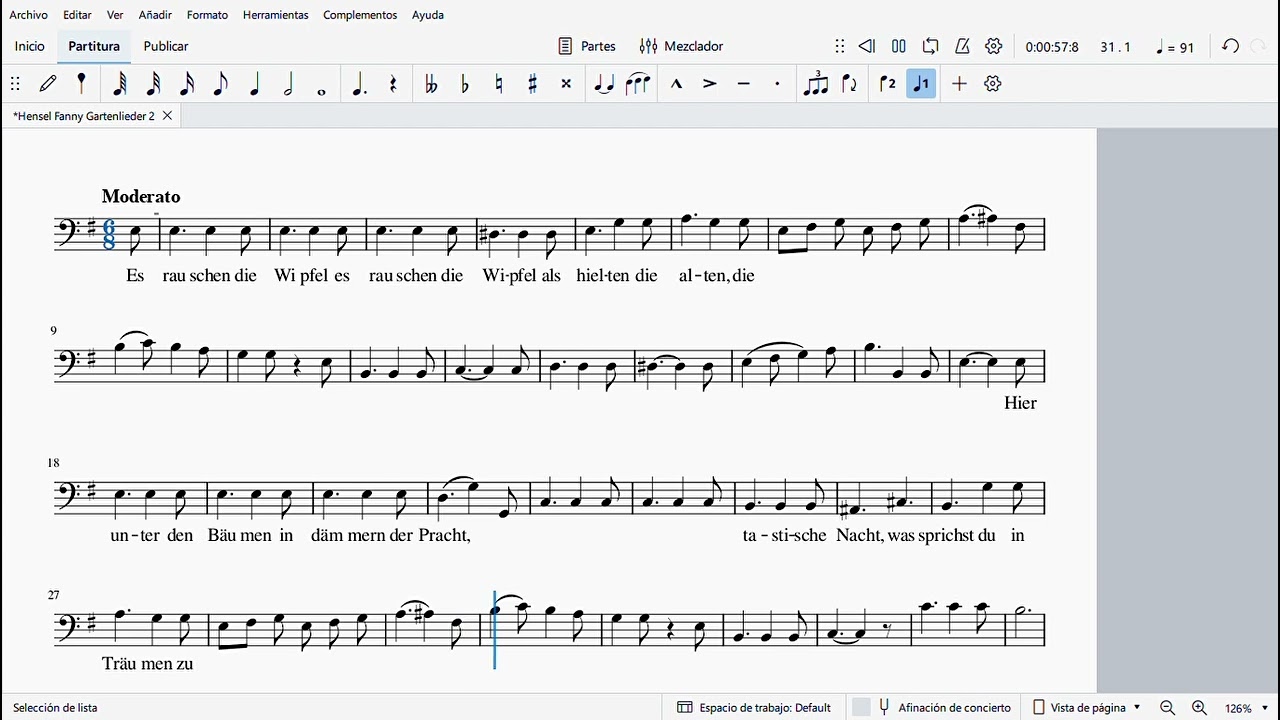The image size is (1280, 720).
Task: Open note input toolbar customization gear
Action: (993, 84)
